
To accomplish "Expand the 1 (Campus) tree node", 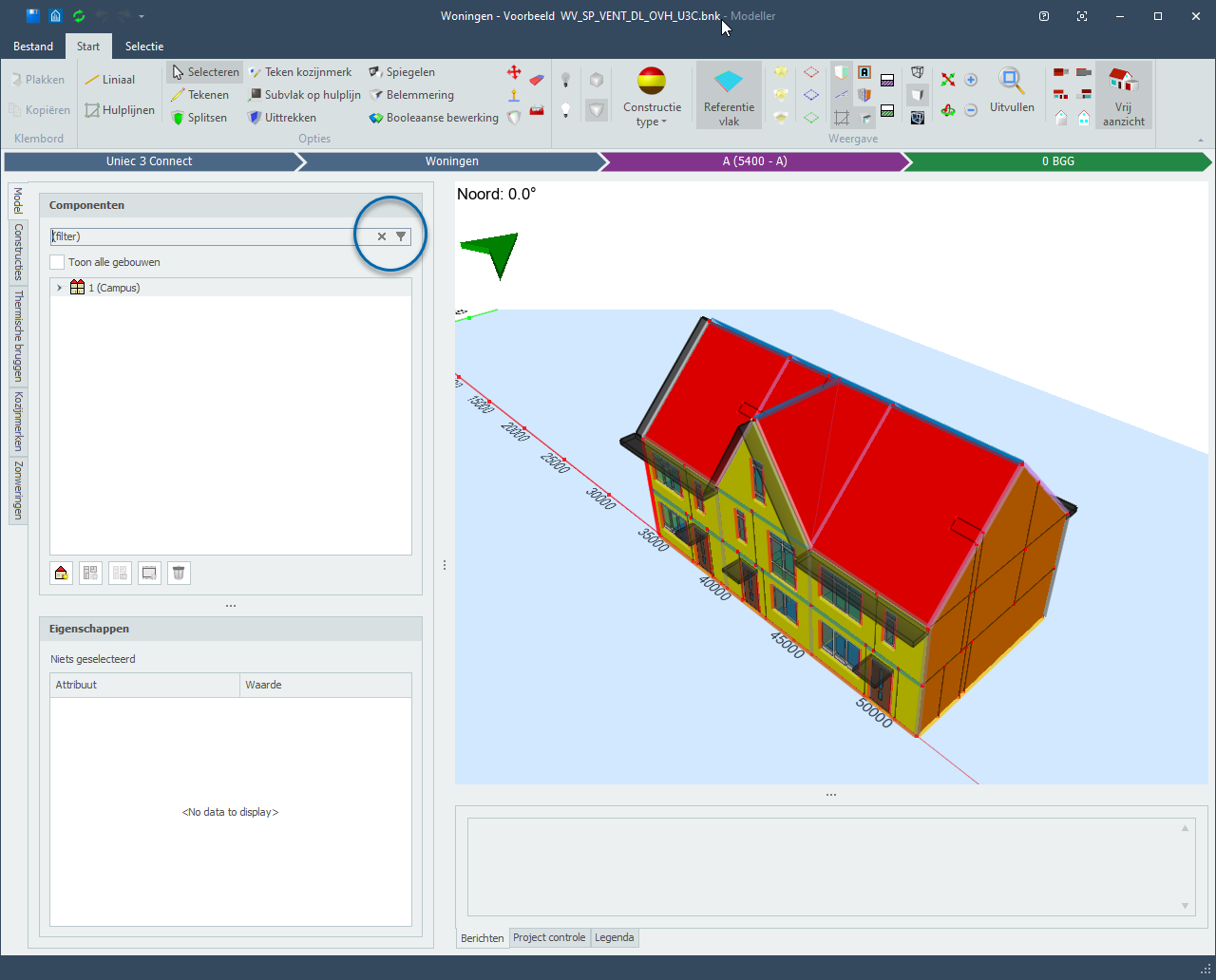I will pyautogui.click(x=59, y=288).
